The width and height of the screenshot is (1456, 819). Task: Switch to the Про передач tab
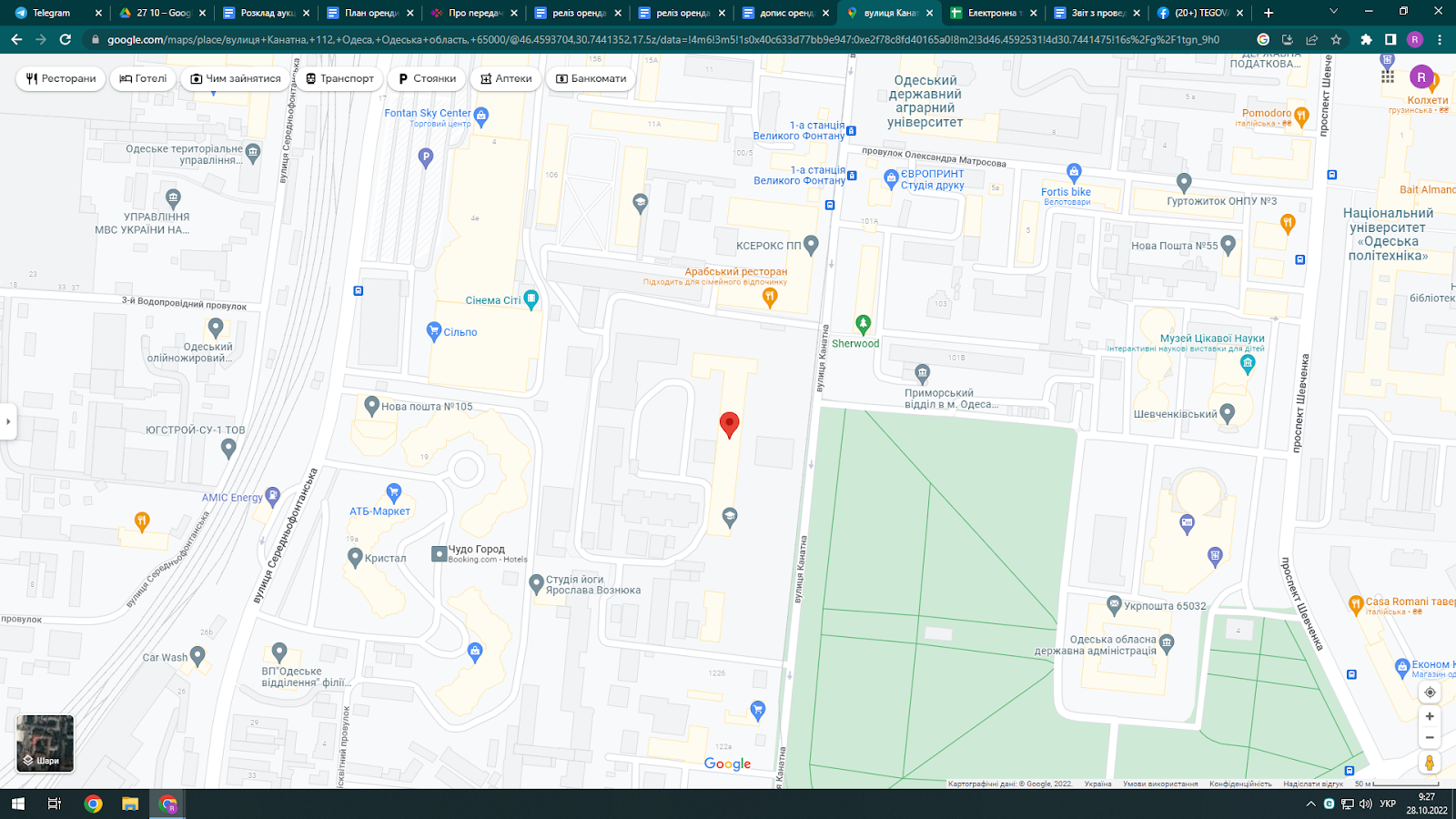coord(474,13)
